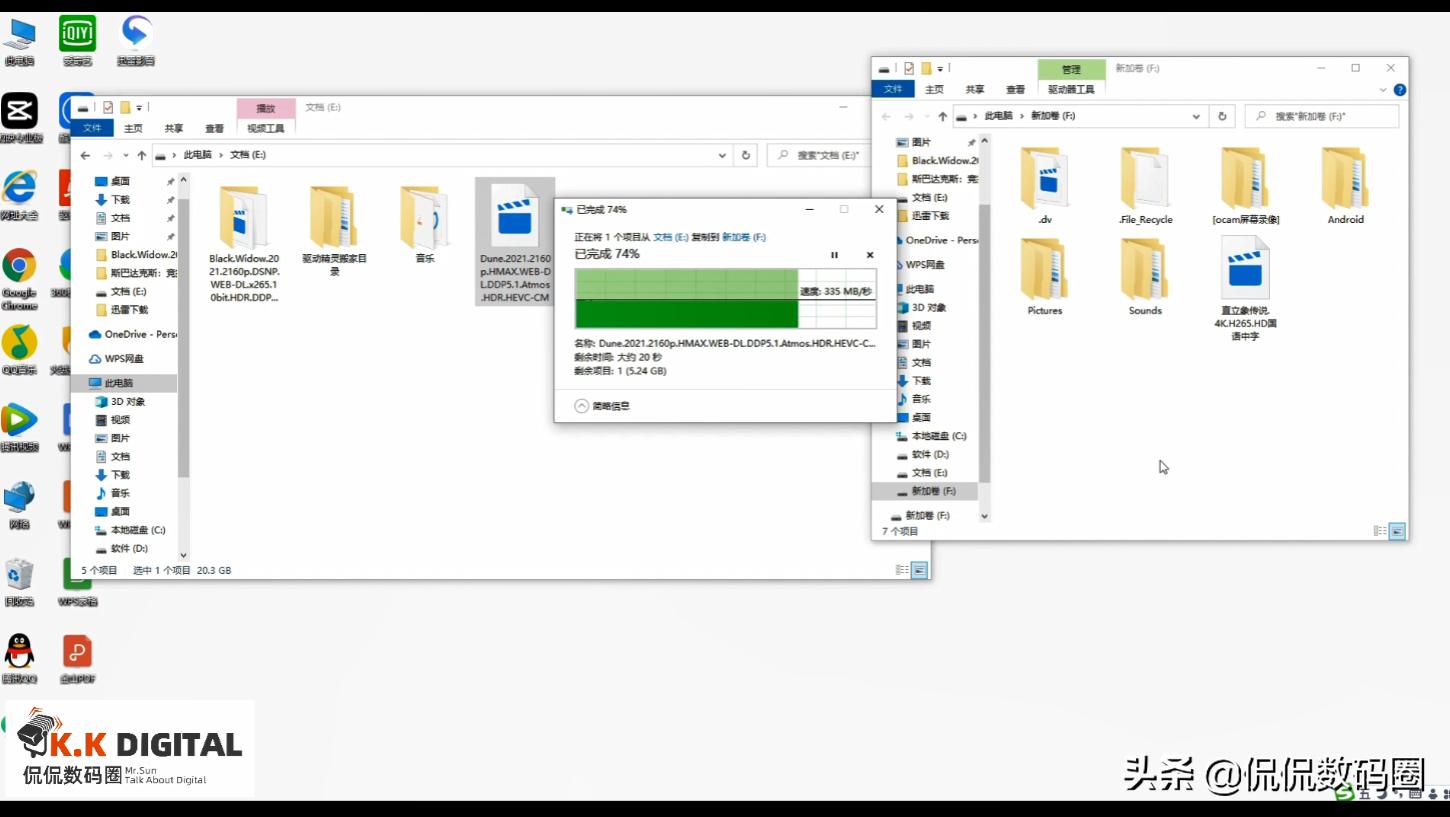Pause the file copy operation
Screen dimensions: 1450x817
click(834, 255)
